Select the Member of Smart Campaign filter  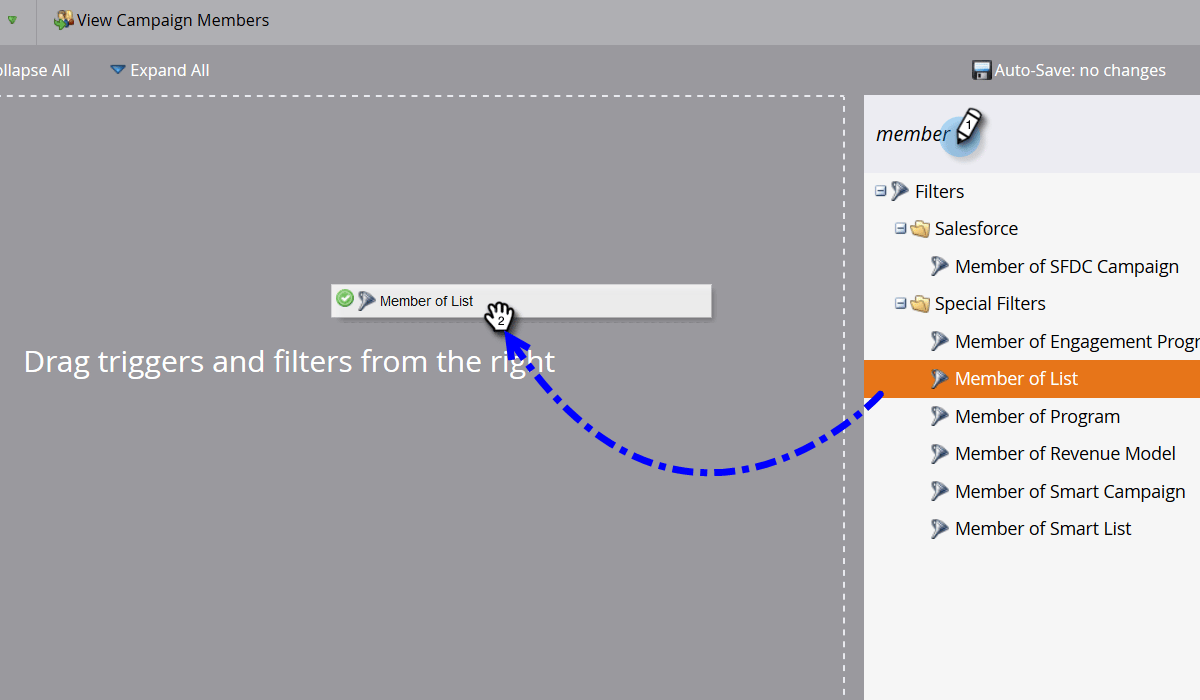click(x=1070, y=491)
